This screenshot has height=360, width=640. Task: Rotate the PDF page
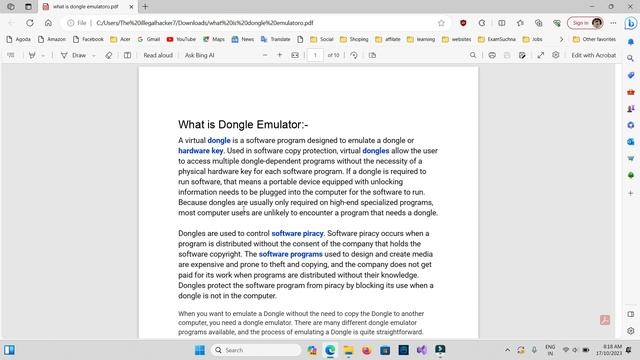pos(354,55)
